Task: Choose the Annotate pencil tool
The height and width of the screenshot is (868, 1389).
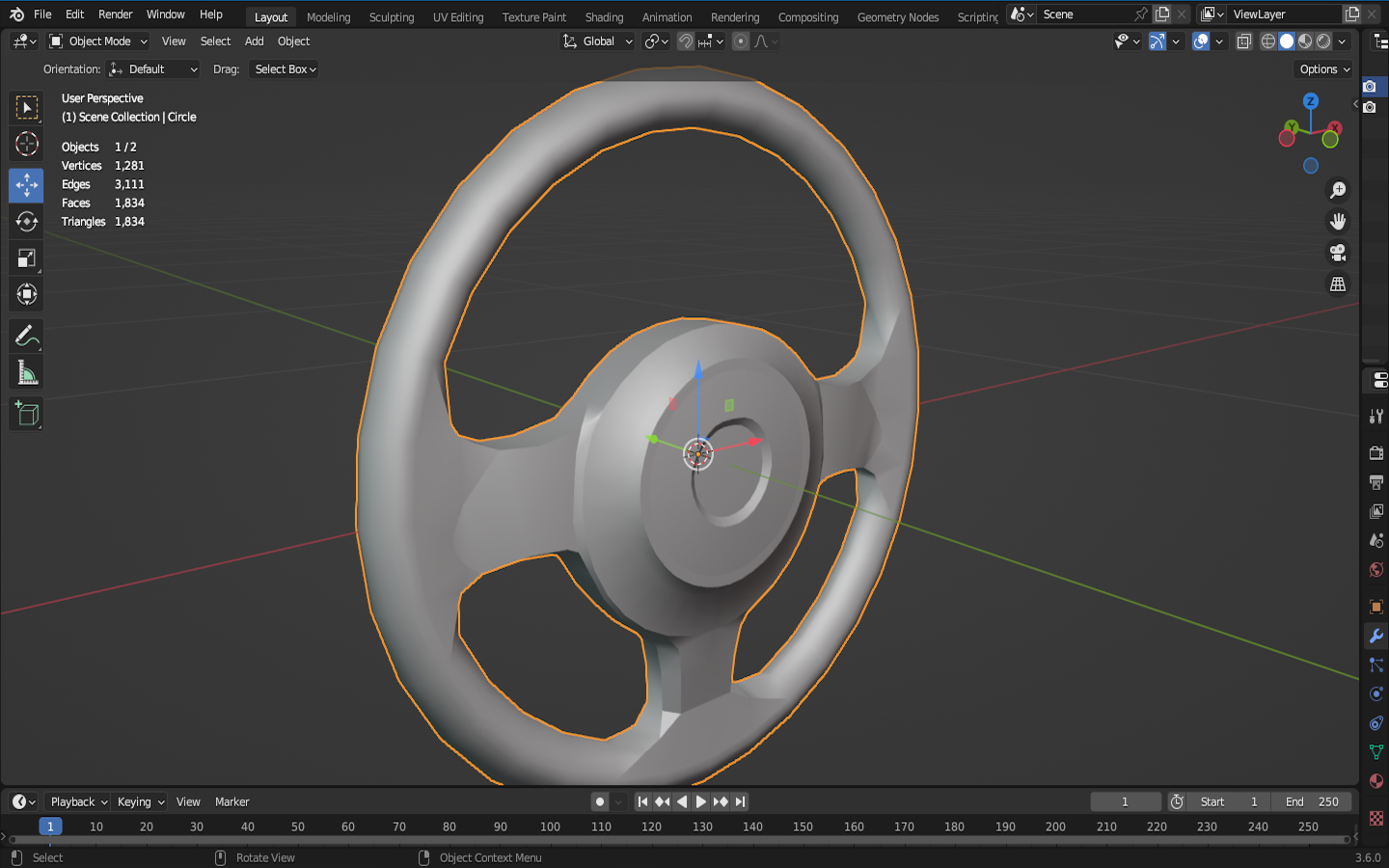Action: [26, 336]
